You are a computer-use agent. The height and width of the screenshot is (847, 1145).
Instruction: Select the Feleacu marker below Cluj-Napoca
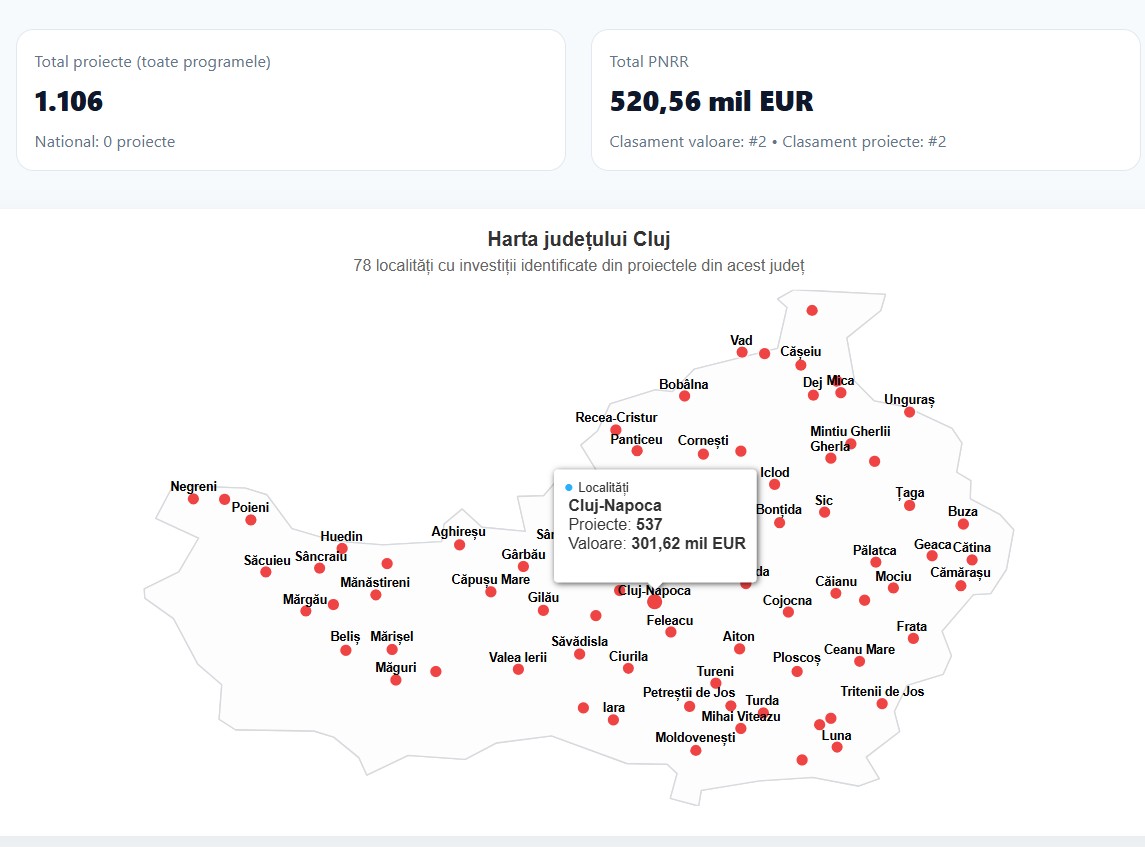pyautogui.click(x=669, y=631)
